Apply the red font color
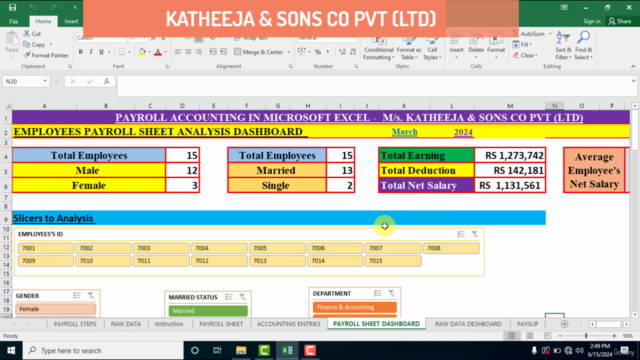The width and height of the screenshot is (640, 360). 158,52
